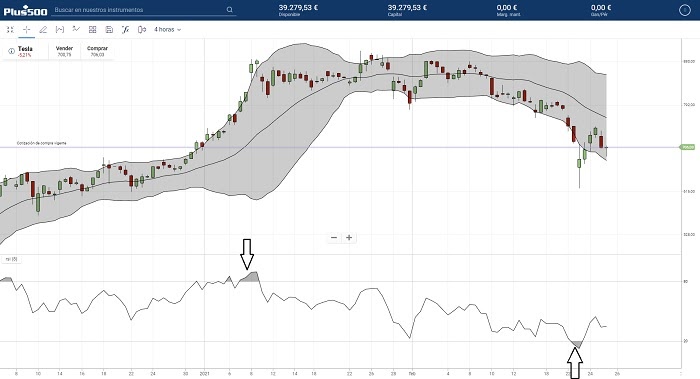Viewport: 700px width, 379px height.
Task: Click the search magnifier icon
Action: click(x=229, y=10)
